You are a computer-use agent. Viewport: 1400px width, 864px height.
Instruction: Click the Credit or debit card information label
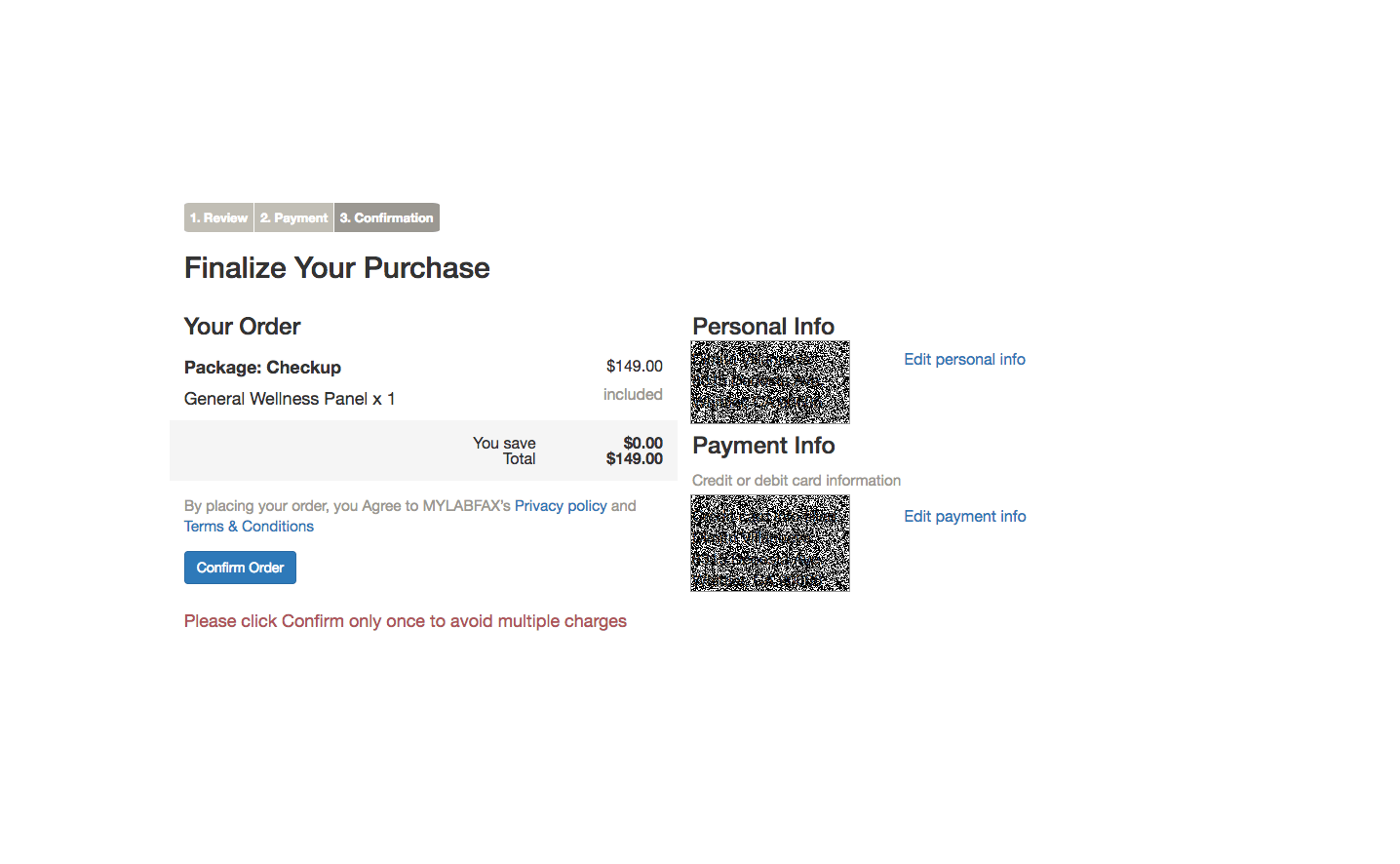click(x=797, y=481)
